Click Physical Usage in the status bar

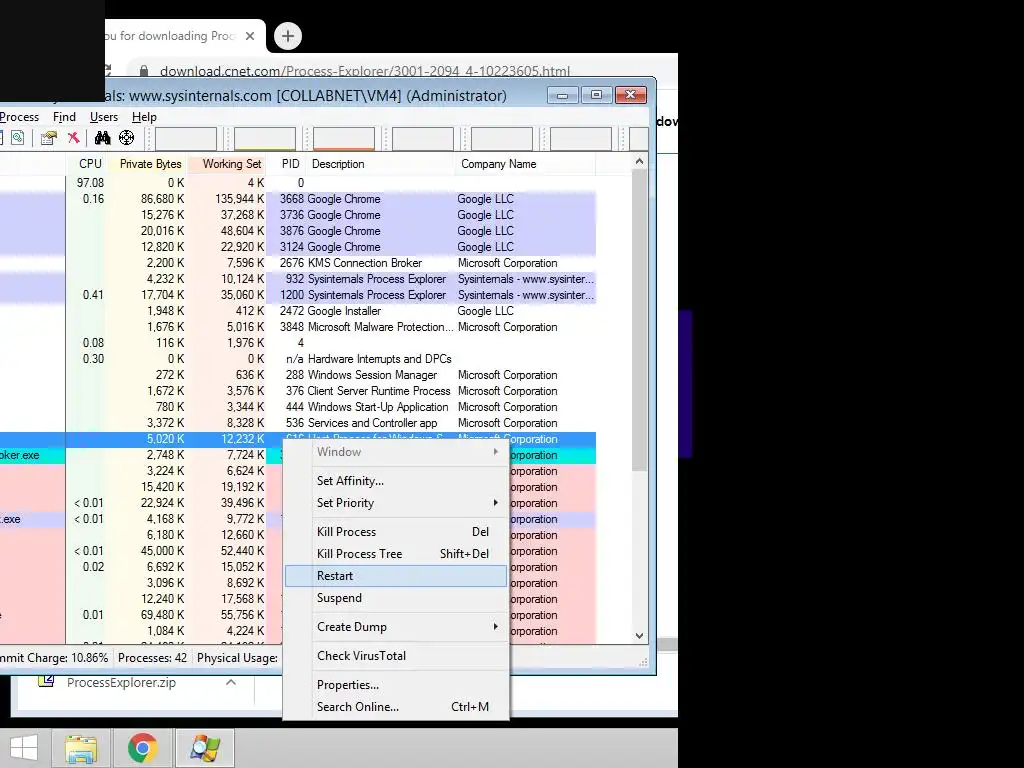point(238,658)
